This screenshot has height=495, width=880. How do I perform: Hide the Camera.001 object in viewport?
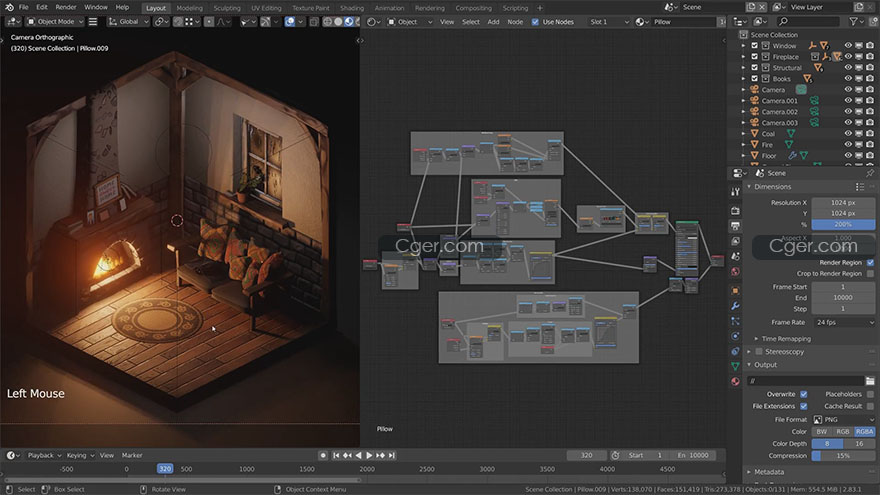[848, 100]
